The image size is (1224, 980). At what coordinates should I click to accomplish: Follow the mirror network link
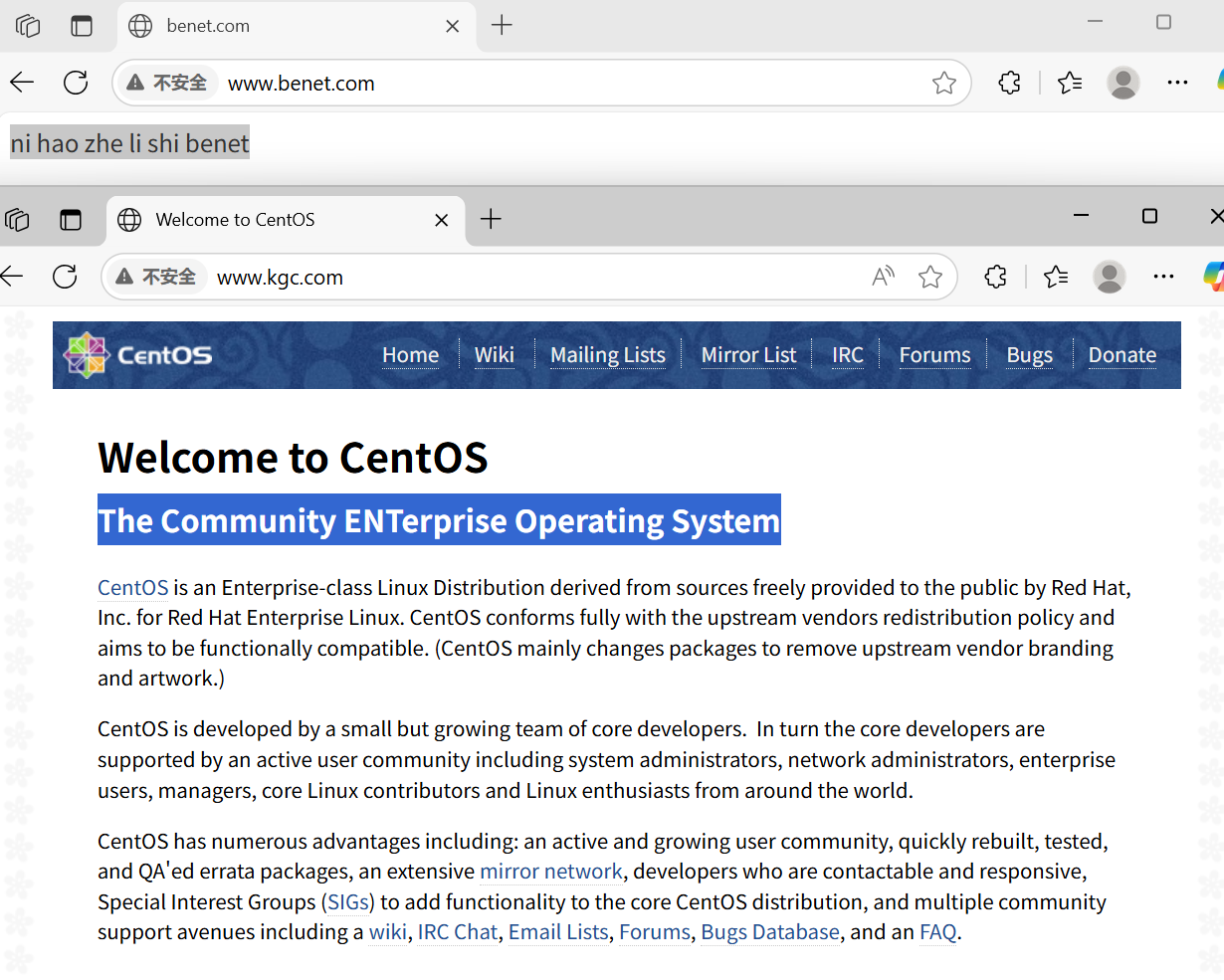click(x=551, y=872)
